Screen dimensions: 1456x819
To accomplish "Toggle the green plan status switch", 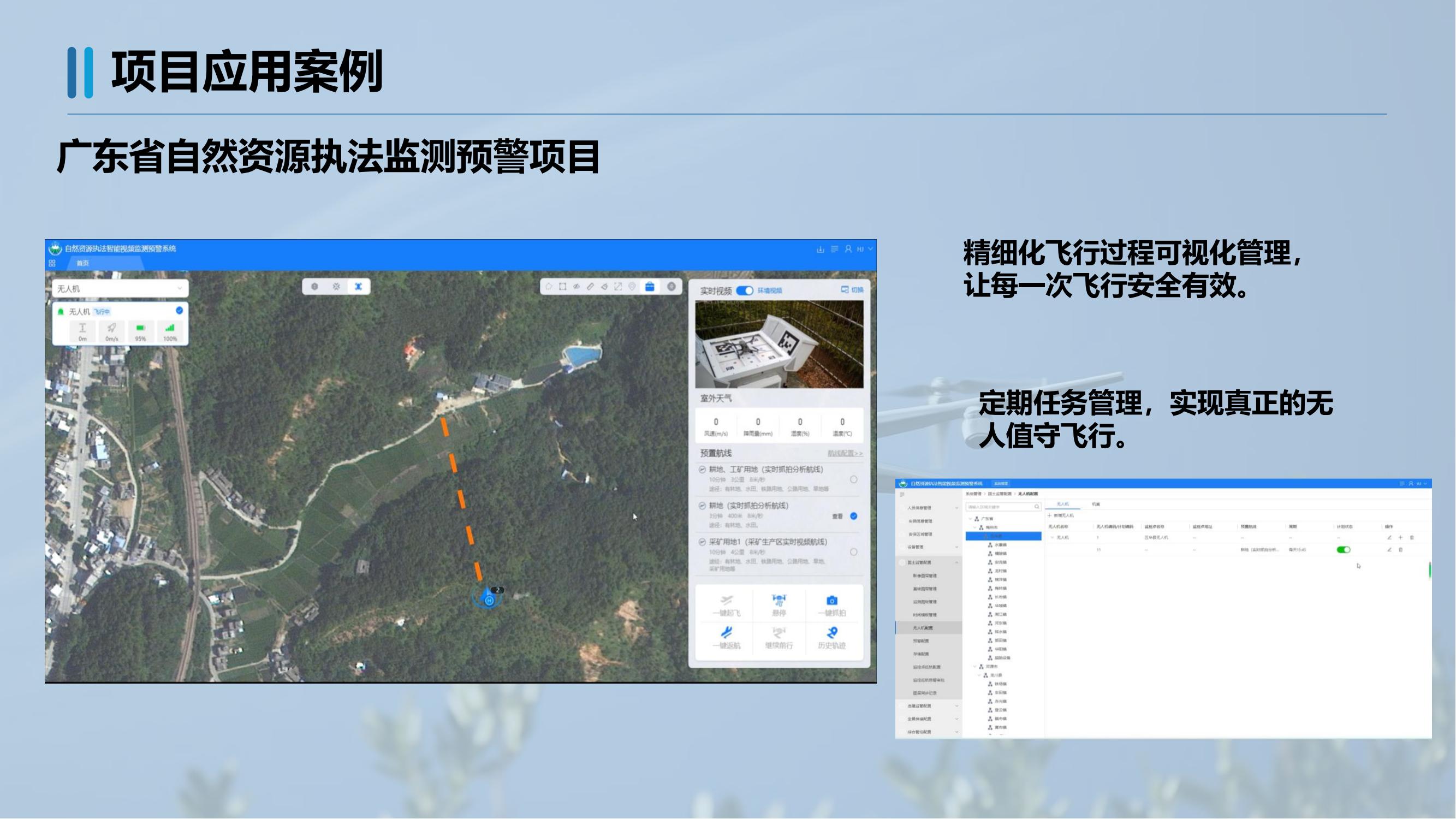I will tap(1344, 549).
